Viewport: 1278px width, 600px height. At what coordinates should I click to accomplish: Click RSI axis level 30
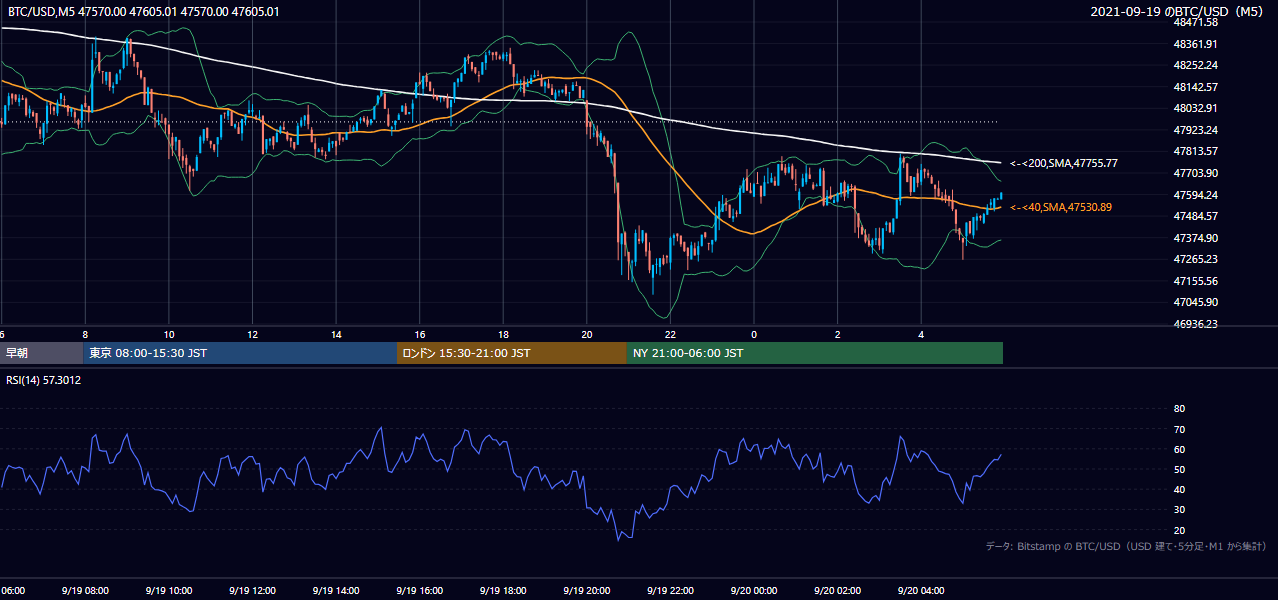1179,510
